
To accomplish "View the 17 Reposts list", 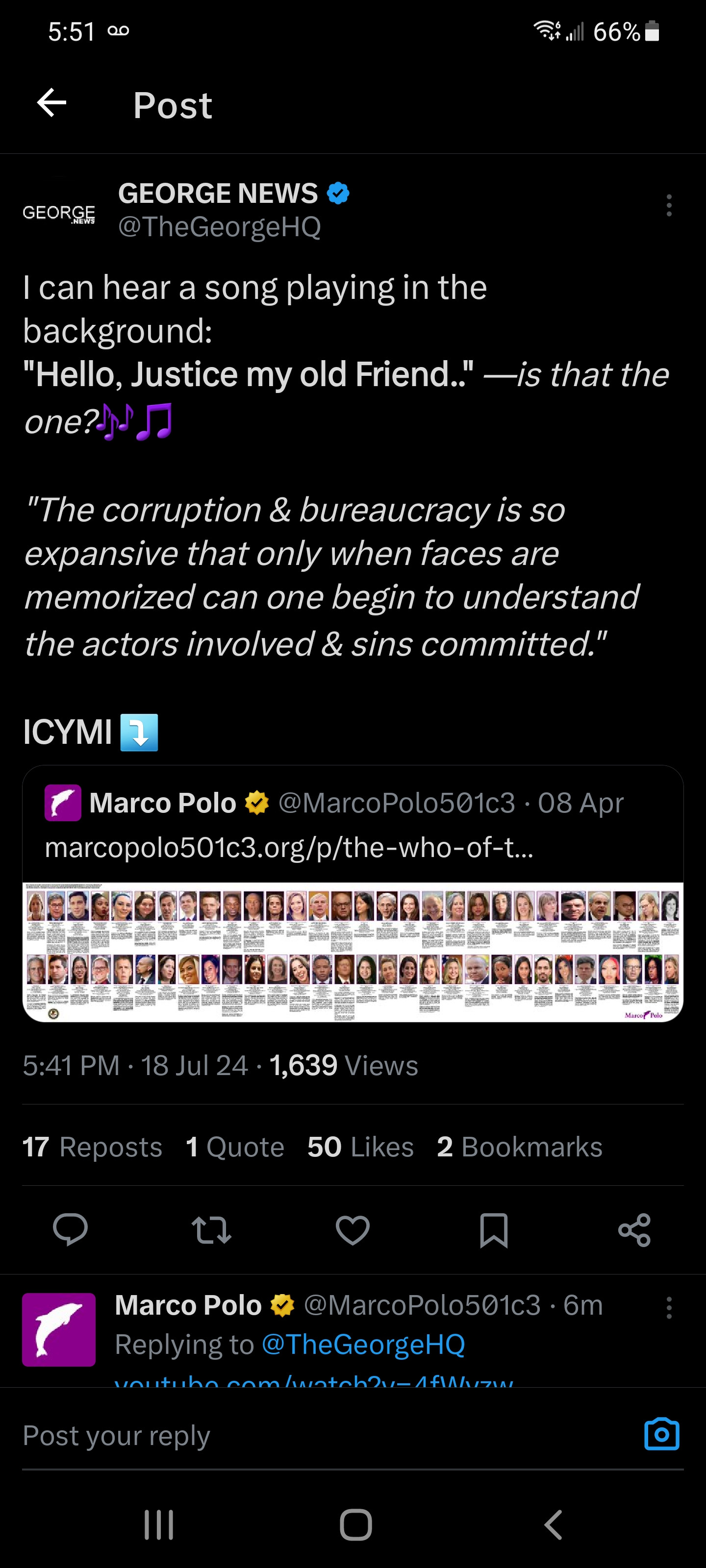I will pyautogui.click(x=92, y=1147).
